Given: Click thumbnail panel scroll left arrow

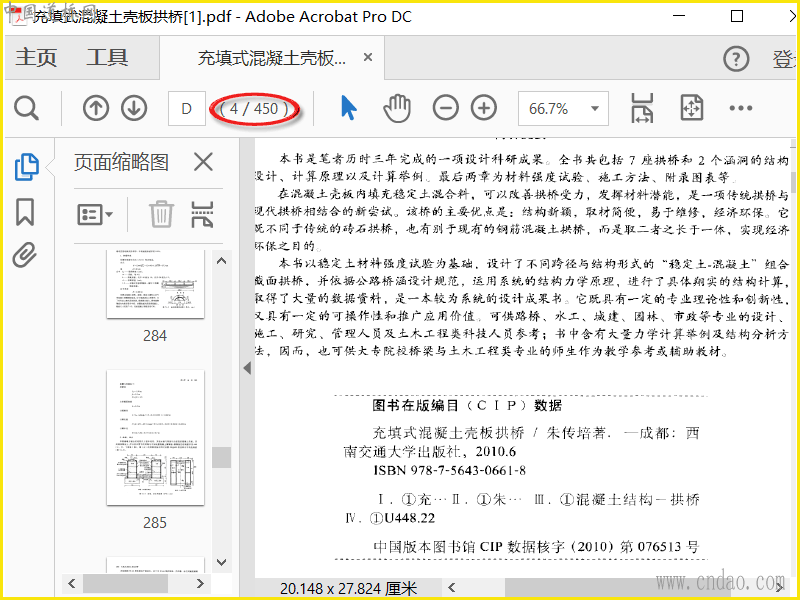Looking at the screenshot, I should tap(72, 583).
